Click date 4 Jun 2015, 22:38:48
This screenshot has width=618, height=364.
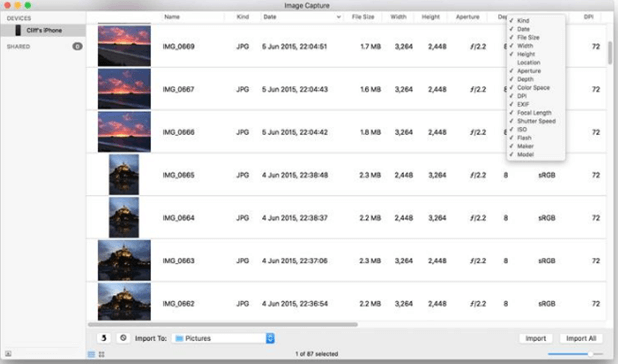tap(295, 175)
